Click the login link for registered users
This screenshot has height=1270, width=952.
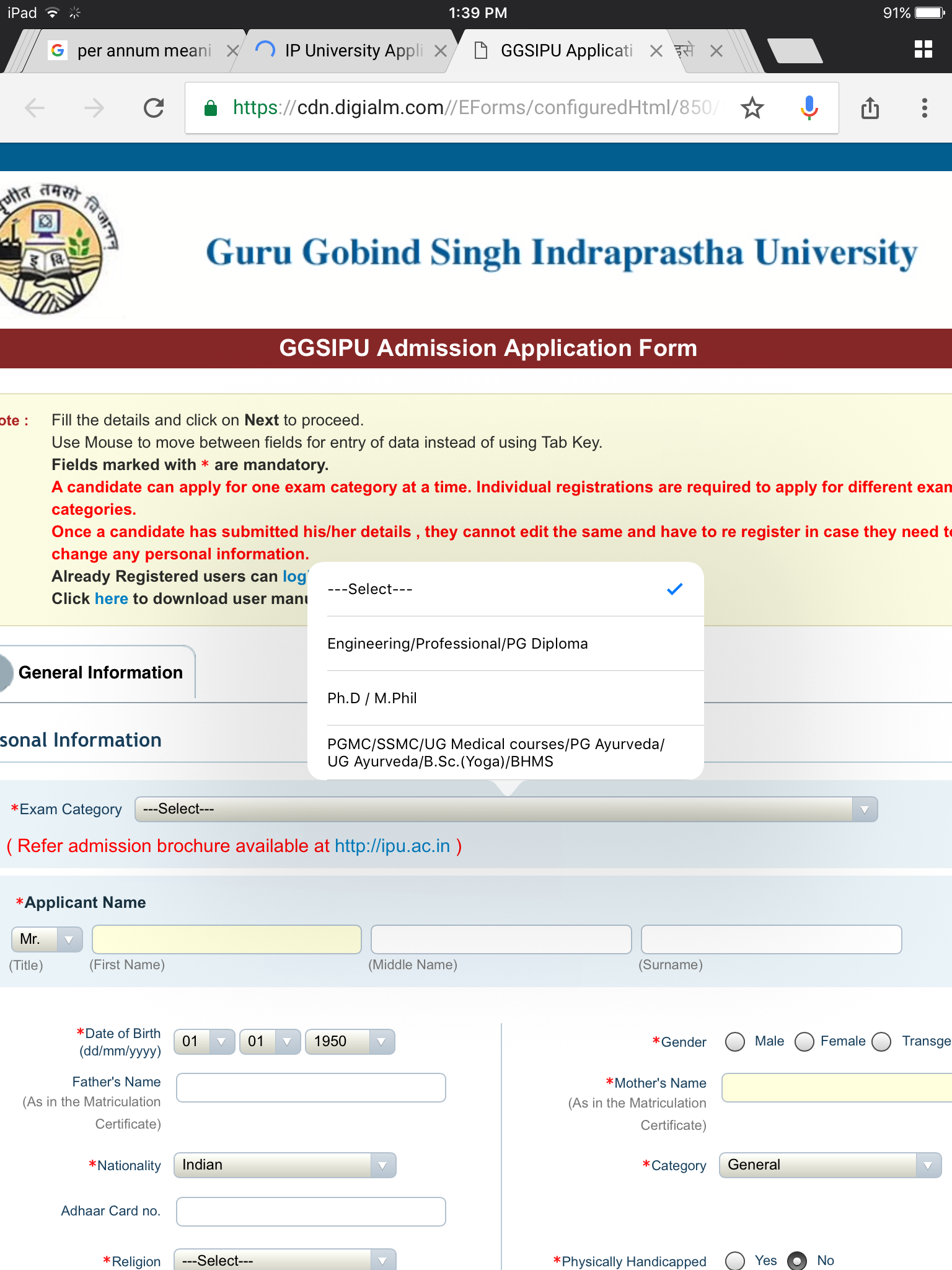coord(295,577)
